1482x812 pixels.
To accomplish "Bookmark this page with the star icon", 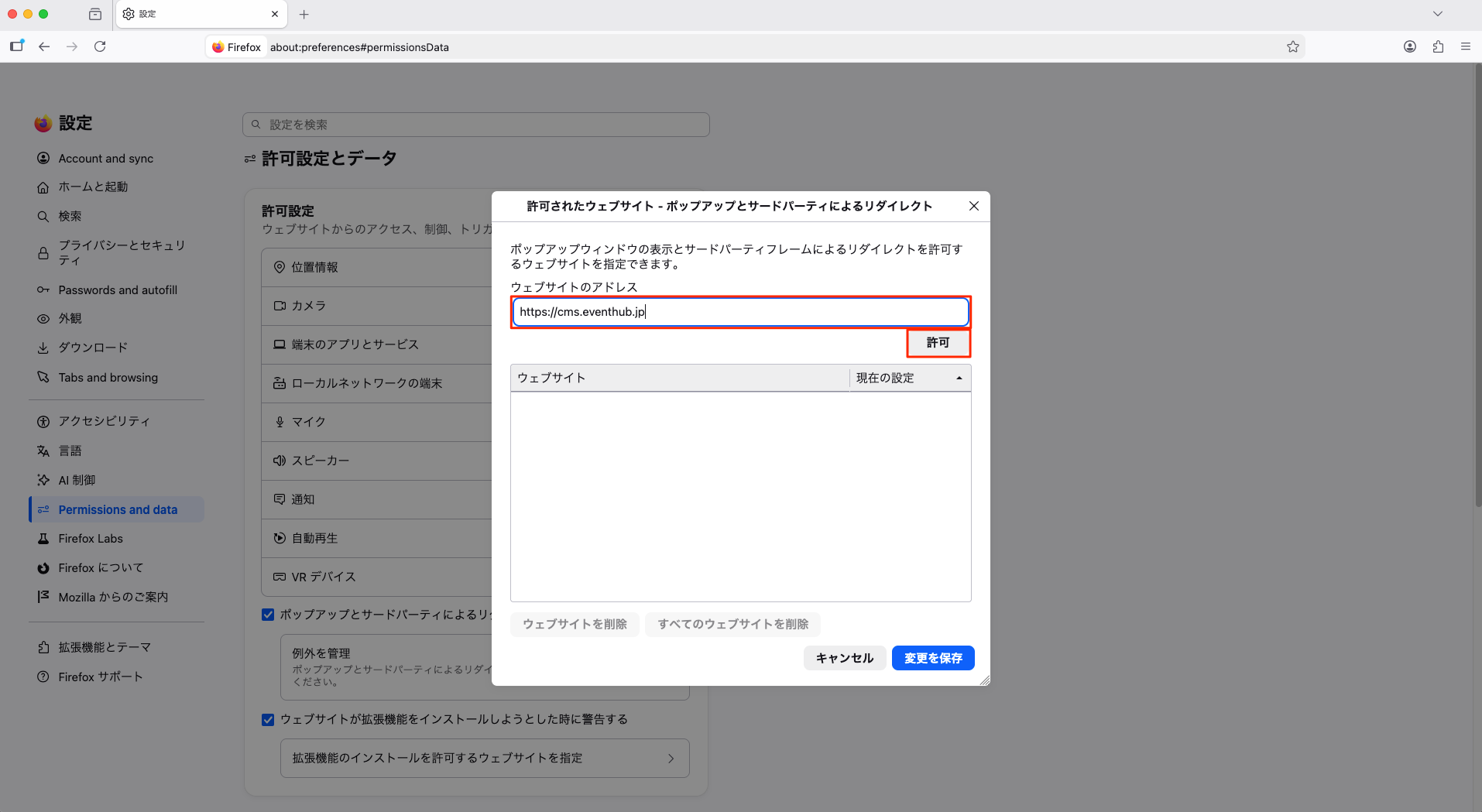I will click(1292, 46).
